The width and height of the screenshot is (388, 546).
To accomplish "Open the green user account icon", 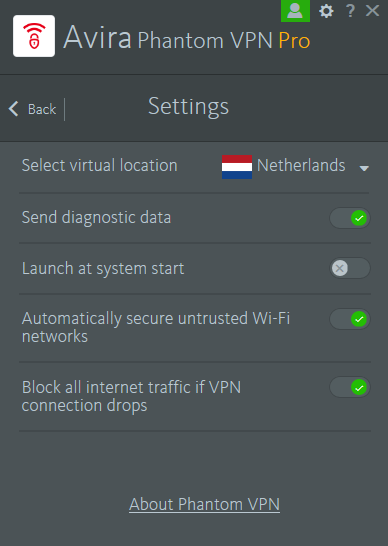I will pos(295,11).
